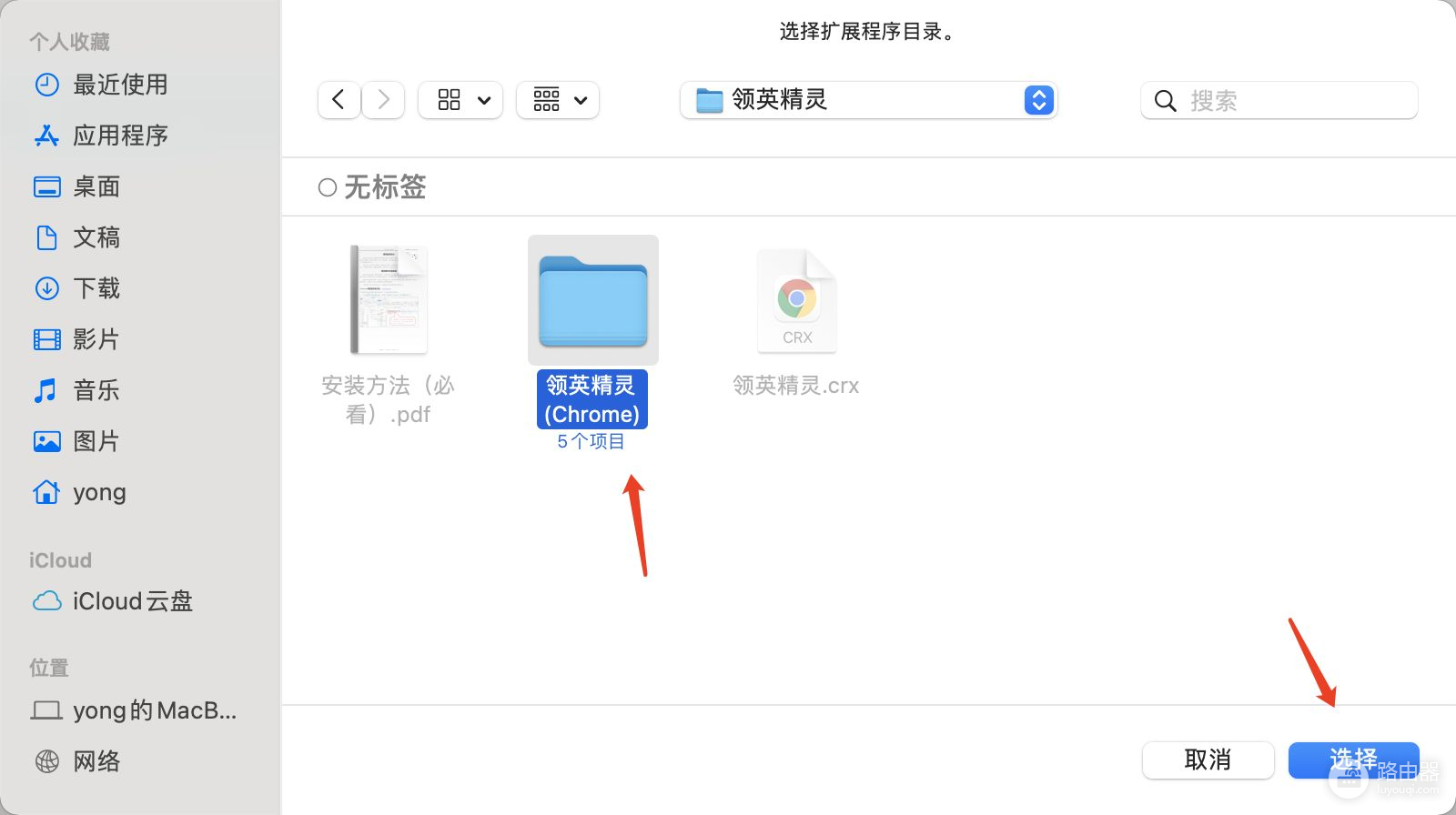Select the 领英精灵 (Chrome) folder
The image size is (1456, 815).
tap(592, 302)
